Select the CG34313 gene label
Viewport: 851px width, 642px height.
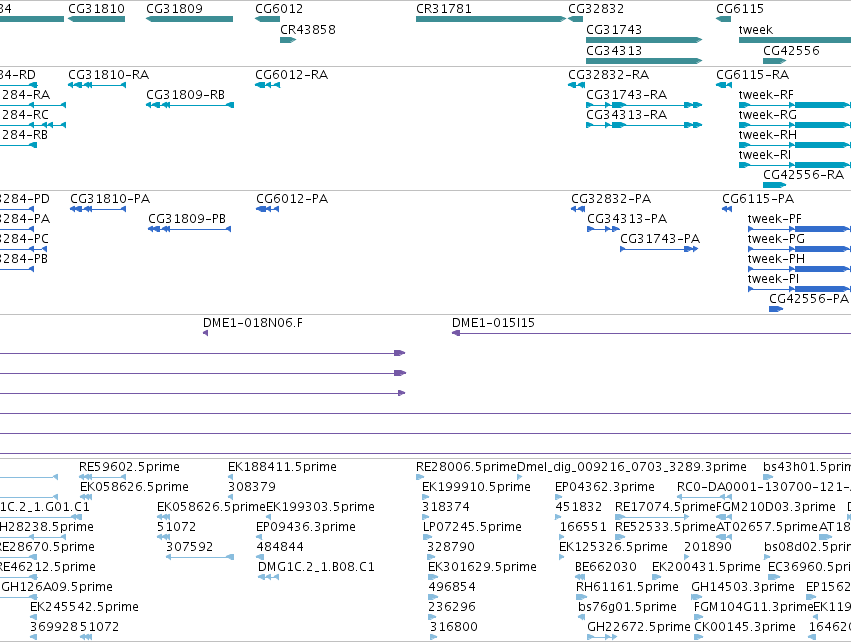(614, 50)
